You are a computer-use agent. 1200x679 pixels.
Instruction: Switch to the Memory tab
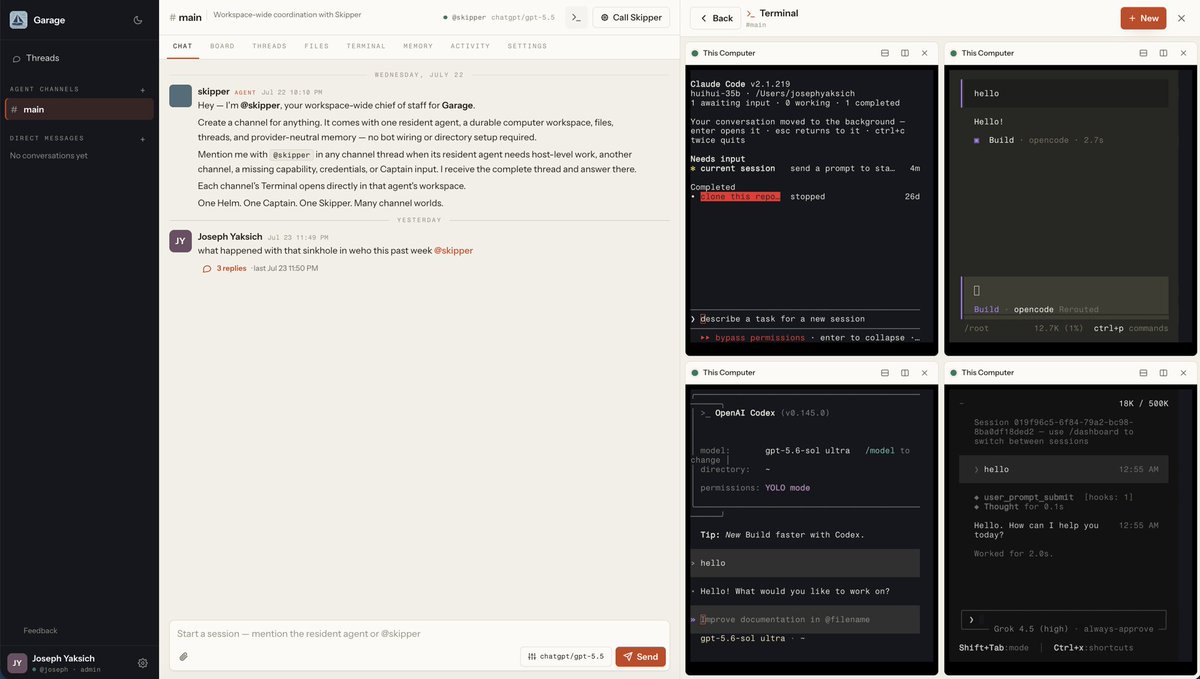pyautogui.click(x=418, y=46)
